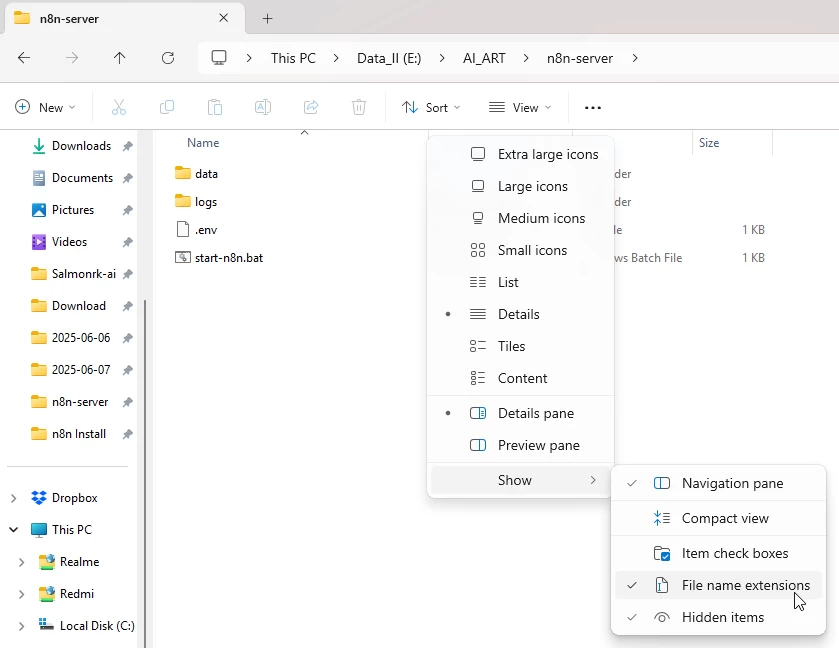
Task: Click AI_ART in the address breadcrumb
Action: click(x=484, y=58)
